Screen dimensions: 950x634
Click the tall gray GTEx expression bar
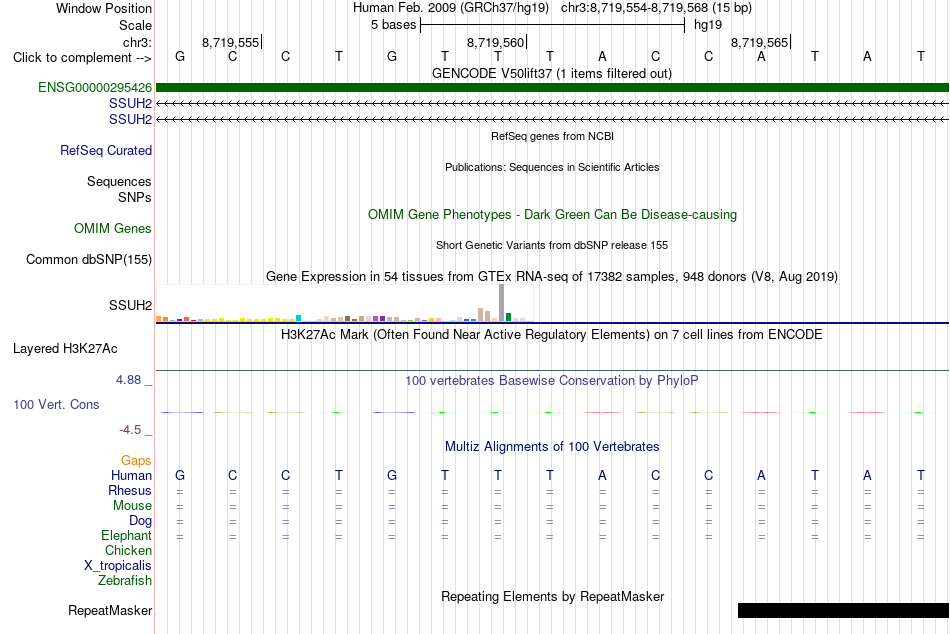[502, 302]
